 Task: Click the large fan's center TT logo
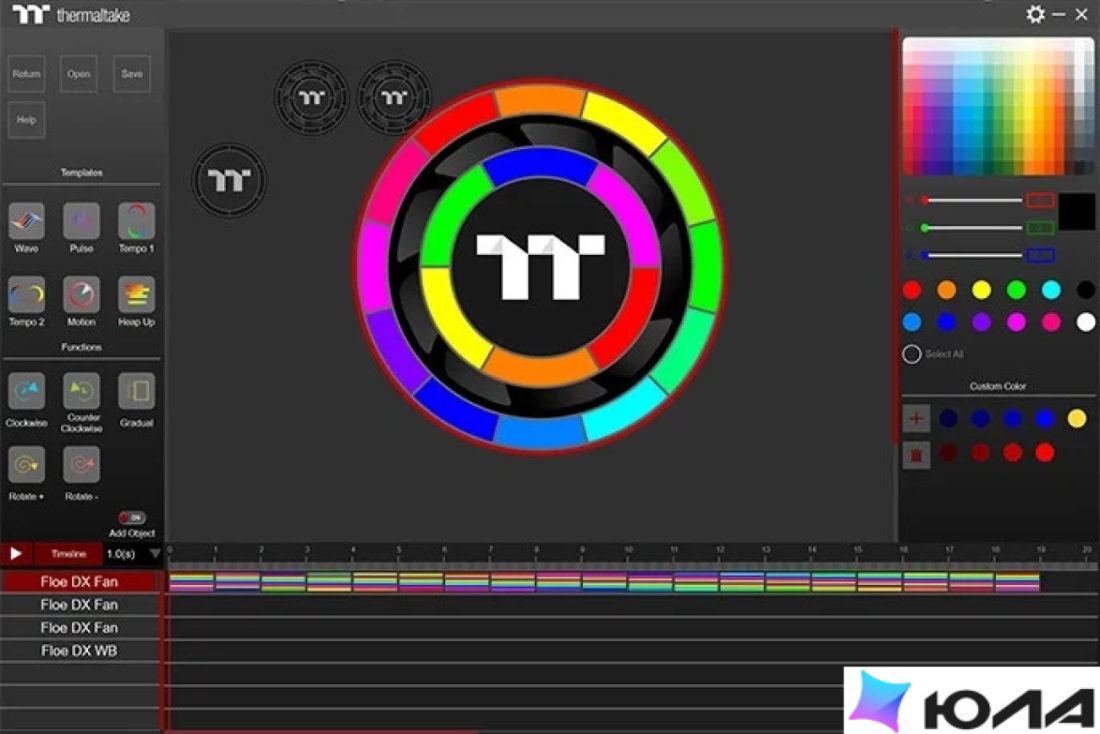pyautogui.click(x=540, y=267)
